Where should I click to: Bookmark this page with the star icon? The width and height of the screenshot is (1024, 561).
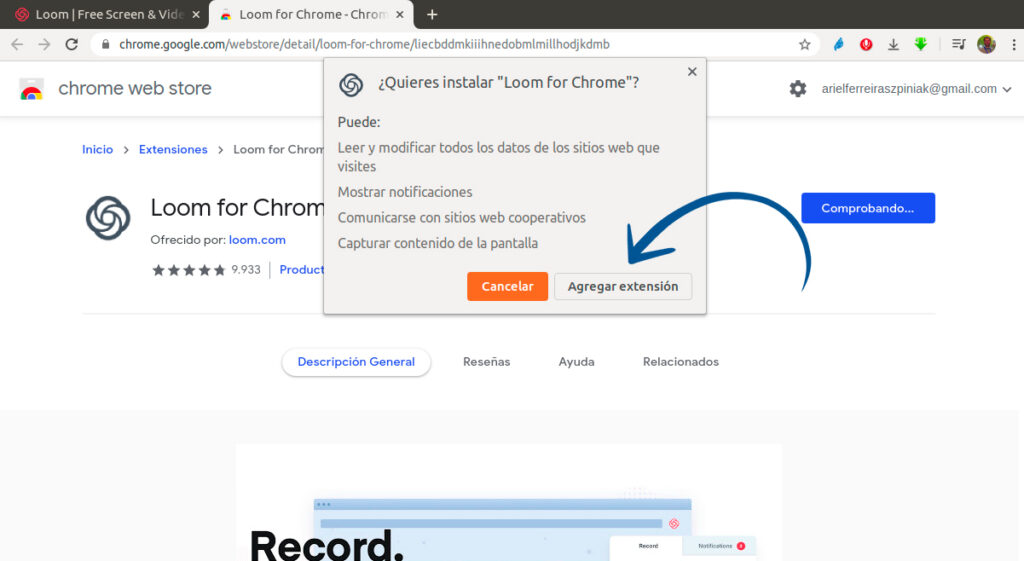click(805, 44)
